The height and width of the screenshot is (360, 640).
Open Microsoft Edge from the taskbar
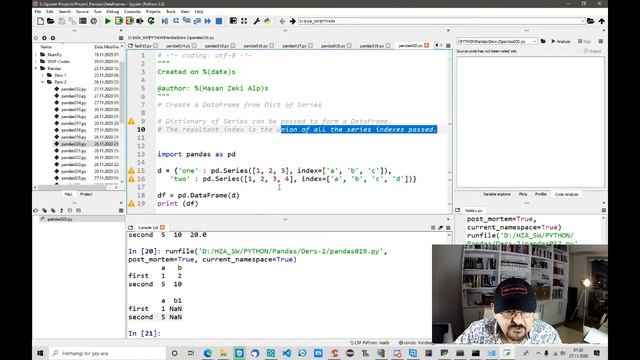(x=207, y=353)
